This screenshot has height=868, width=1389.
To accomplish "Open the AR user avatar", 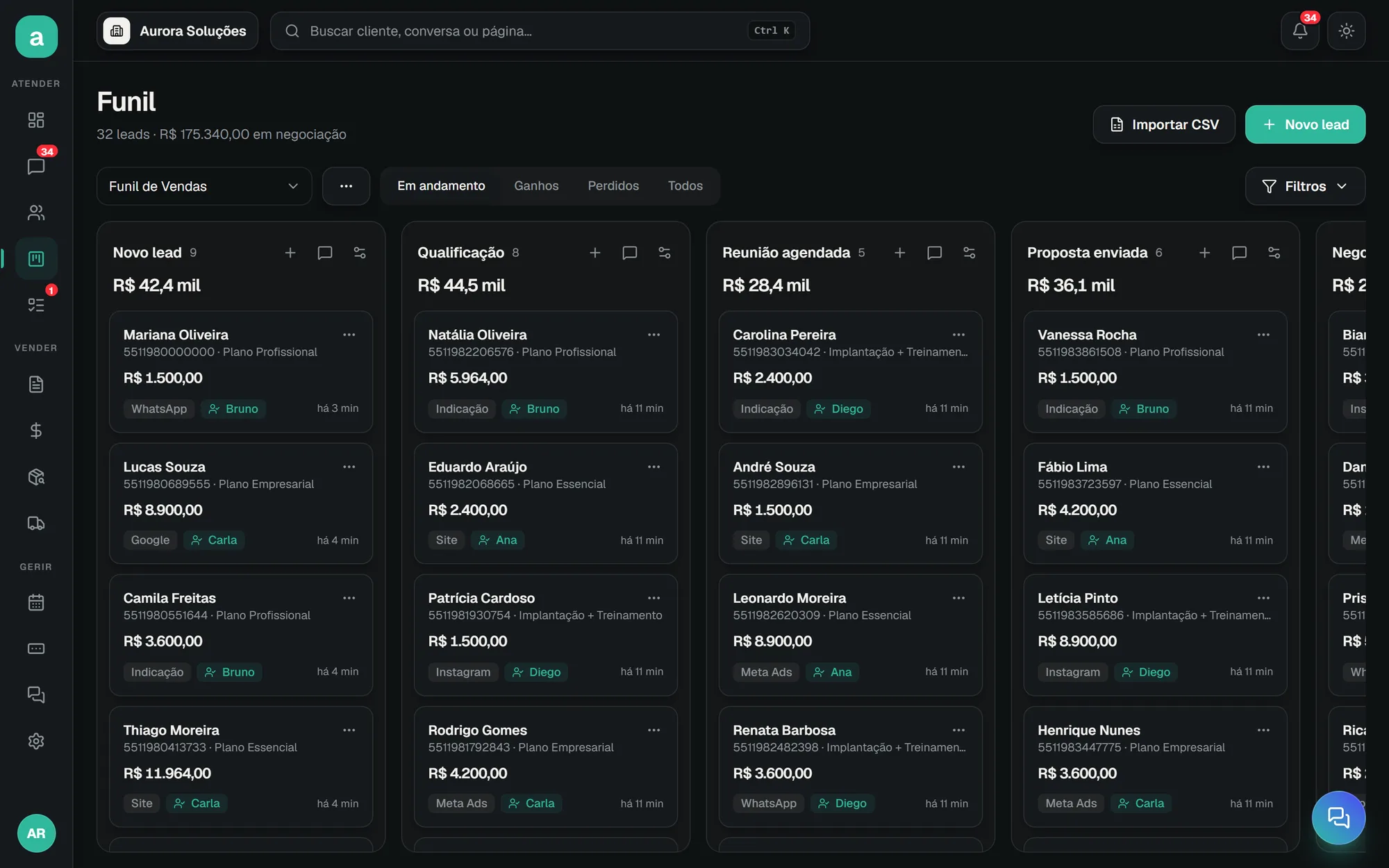I will point(36,833).
